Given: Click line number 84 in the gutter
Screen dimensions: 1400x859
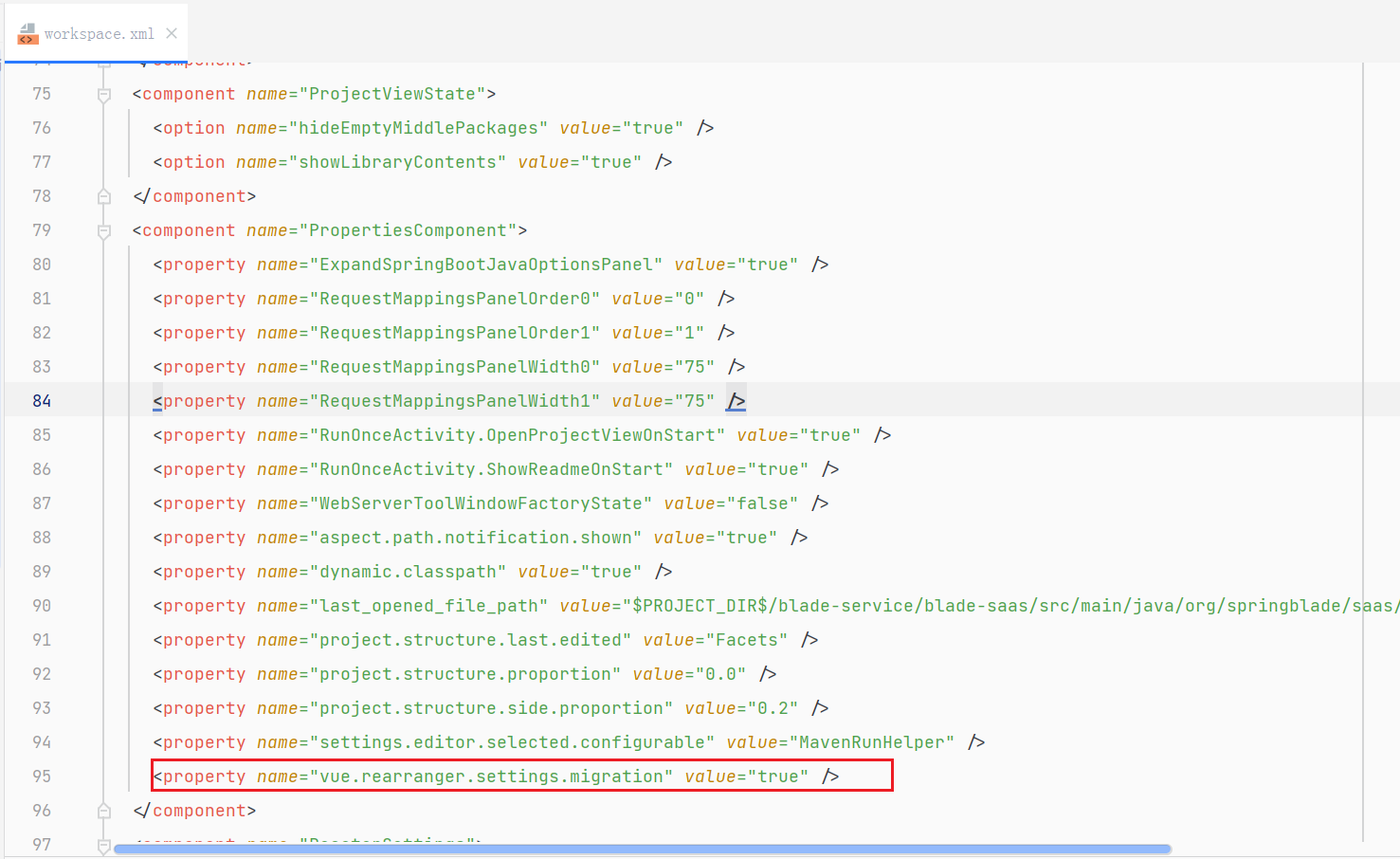Looking at the screenshot, I should click(42, 401).
